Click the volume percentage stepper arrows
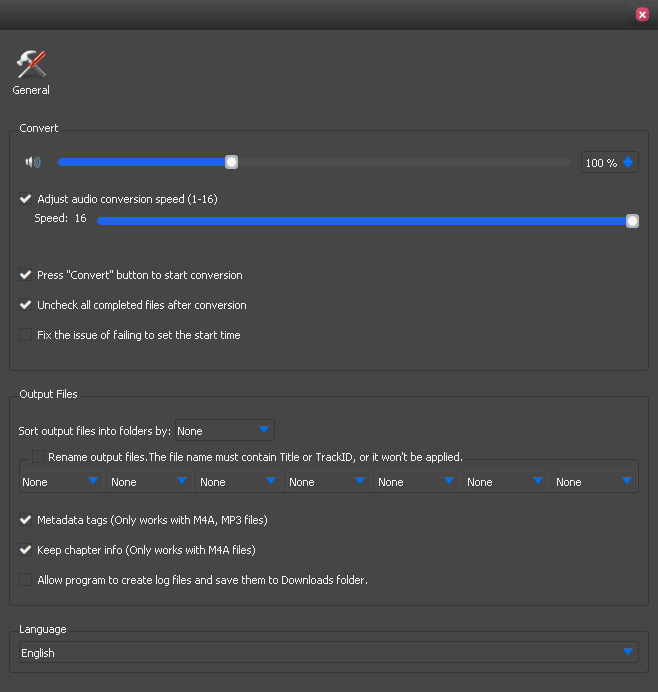This screenshot has height=692, width=658. click(628, 162)
